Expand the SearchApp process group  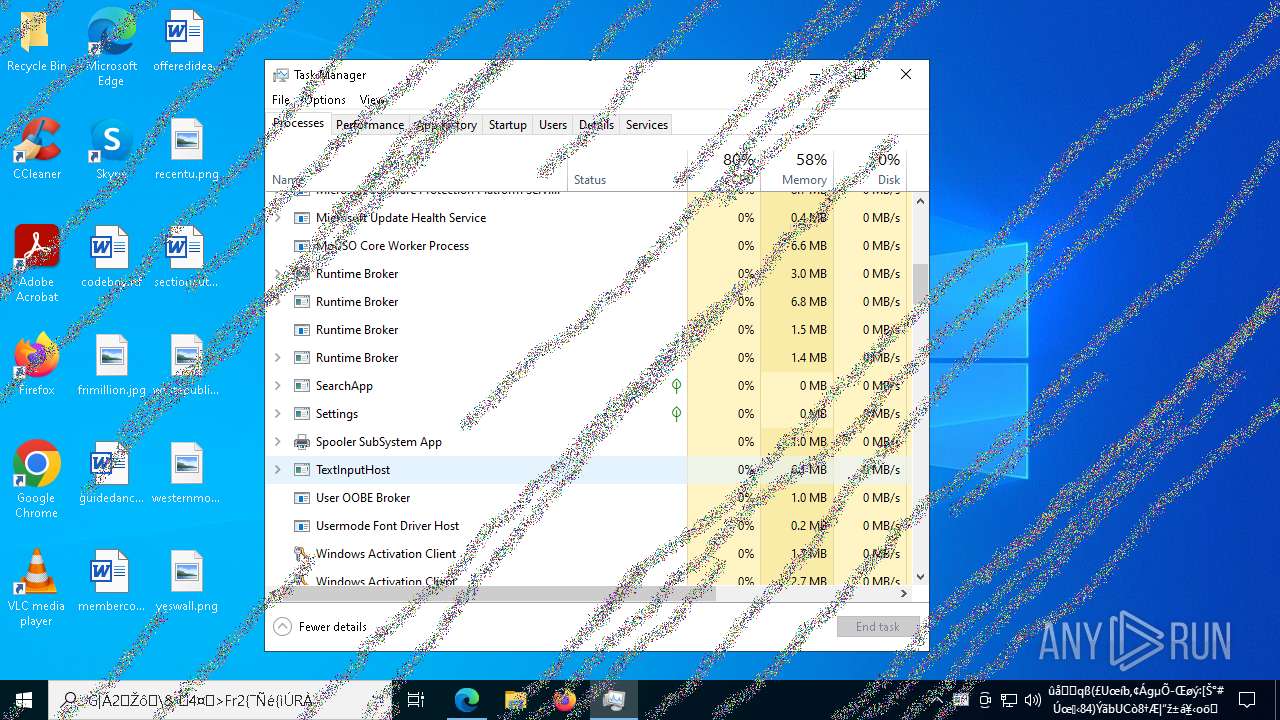(x=278, y=386)
